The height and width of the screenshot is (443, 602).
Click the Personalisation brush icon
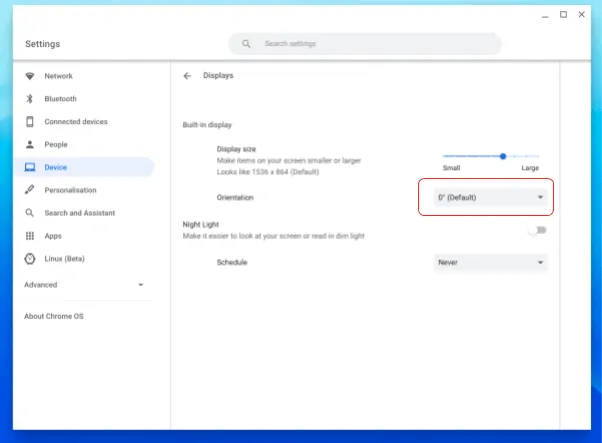tap(30, 190)
